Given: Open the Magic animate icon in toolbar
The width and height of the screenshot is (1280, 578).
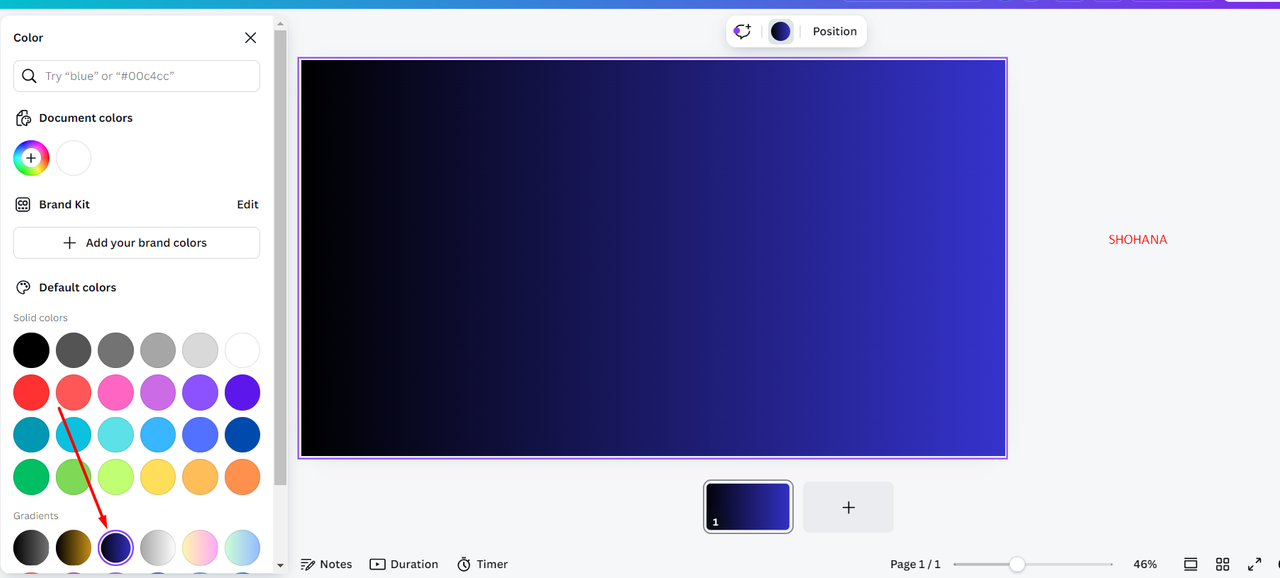Looking at the screenshot, I should (x=742, y=31).
